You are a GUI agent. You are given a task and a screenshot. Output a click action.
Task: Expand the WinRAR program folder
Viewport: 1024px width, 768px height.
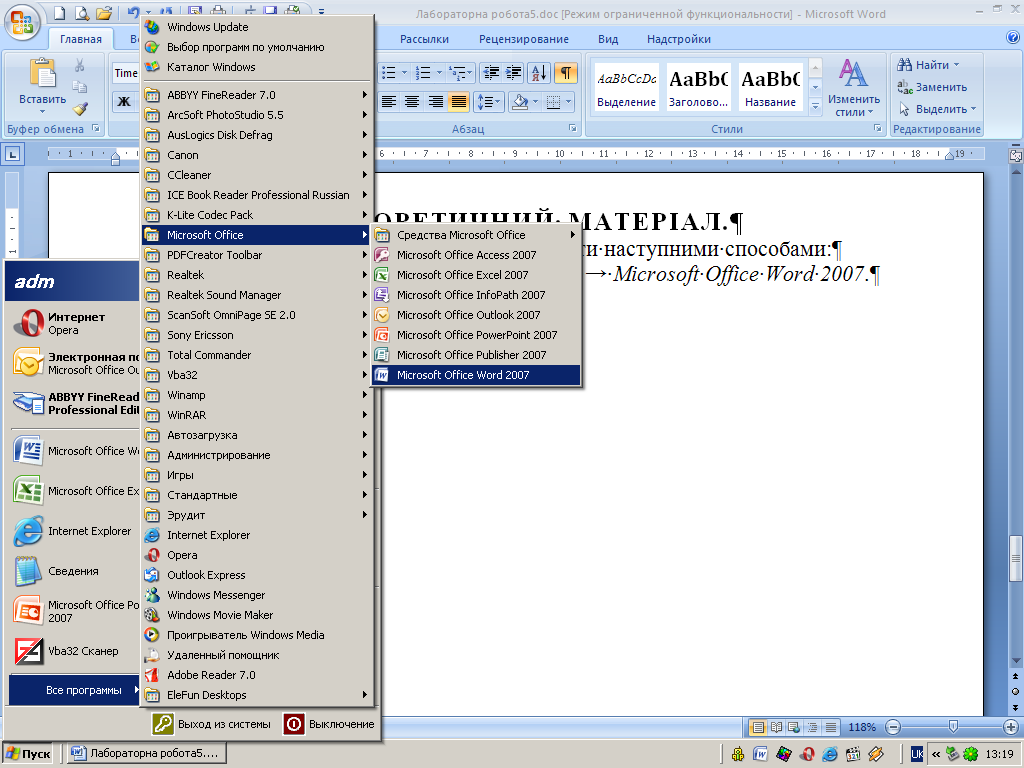coord(257,415)
